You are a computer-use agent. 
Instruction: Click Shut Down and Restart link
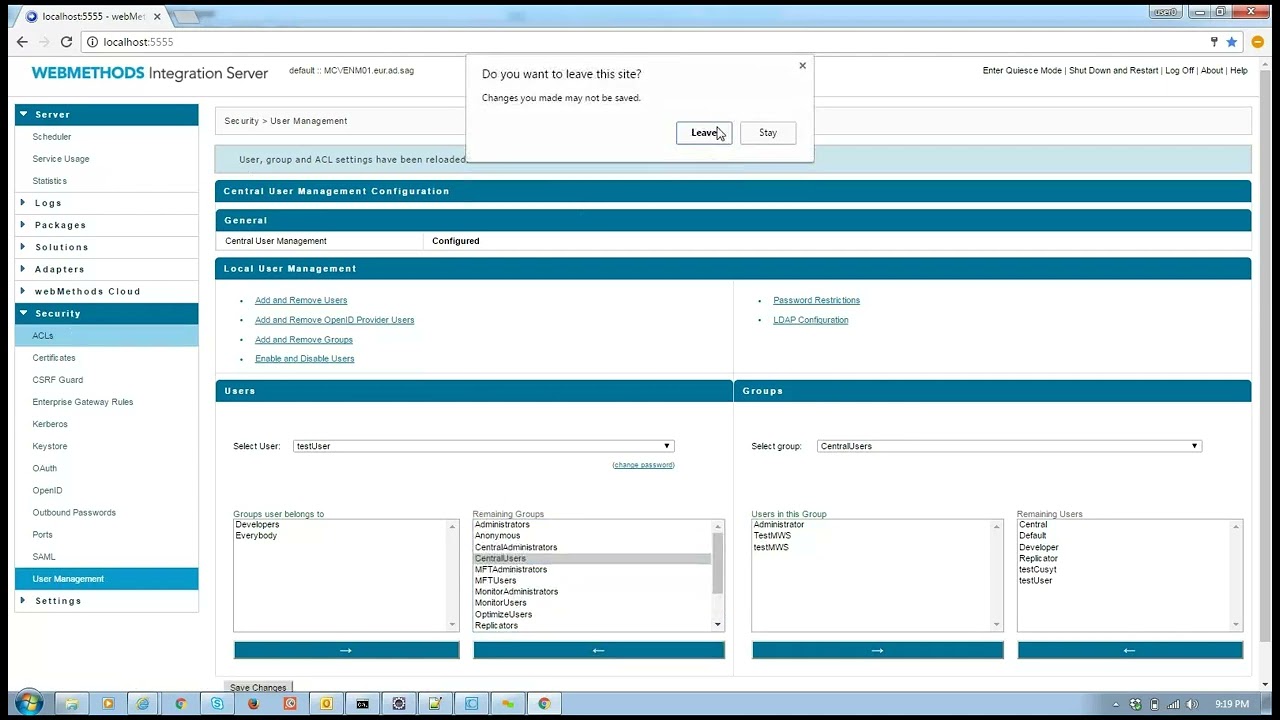pyautogui.click(x=1113, y=71)
